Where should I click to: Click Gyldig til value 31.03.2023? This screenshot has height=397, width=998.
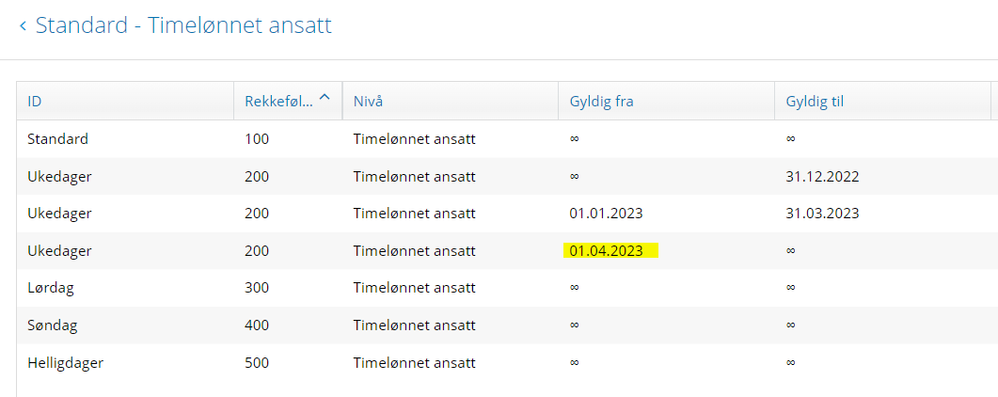(822, 213)
